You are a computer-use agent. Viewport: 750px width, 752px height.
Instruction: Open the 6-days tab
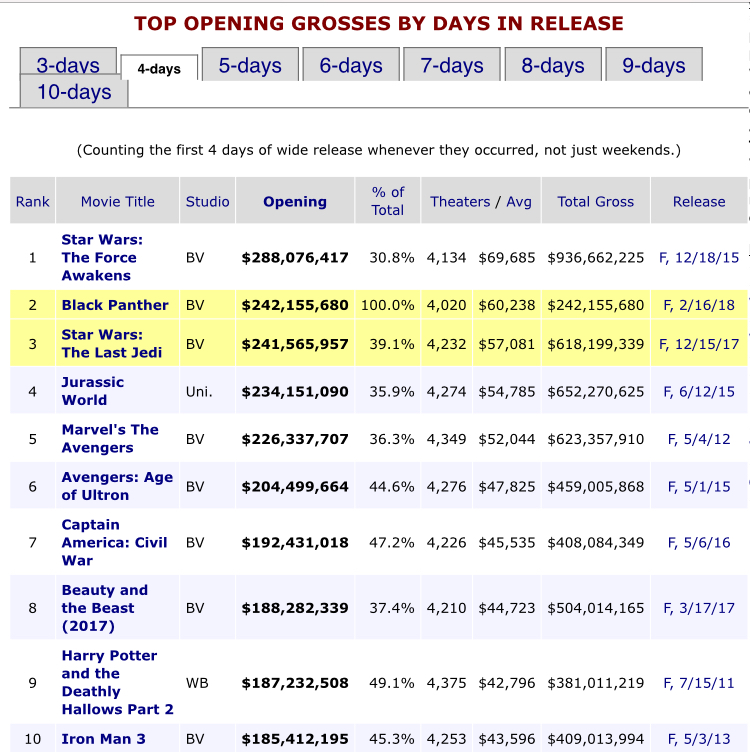coord(351,65)
